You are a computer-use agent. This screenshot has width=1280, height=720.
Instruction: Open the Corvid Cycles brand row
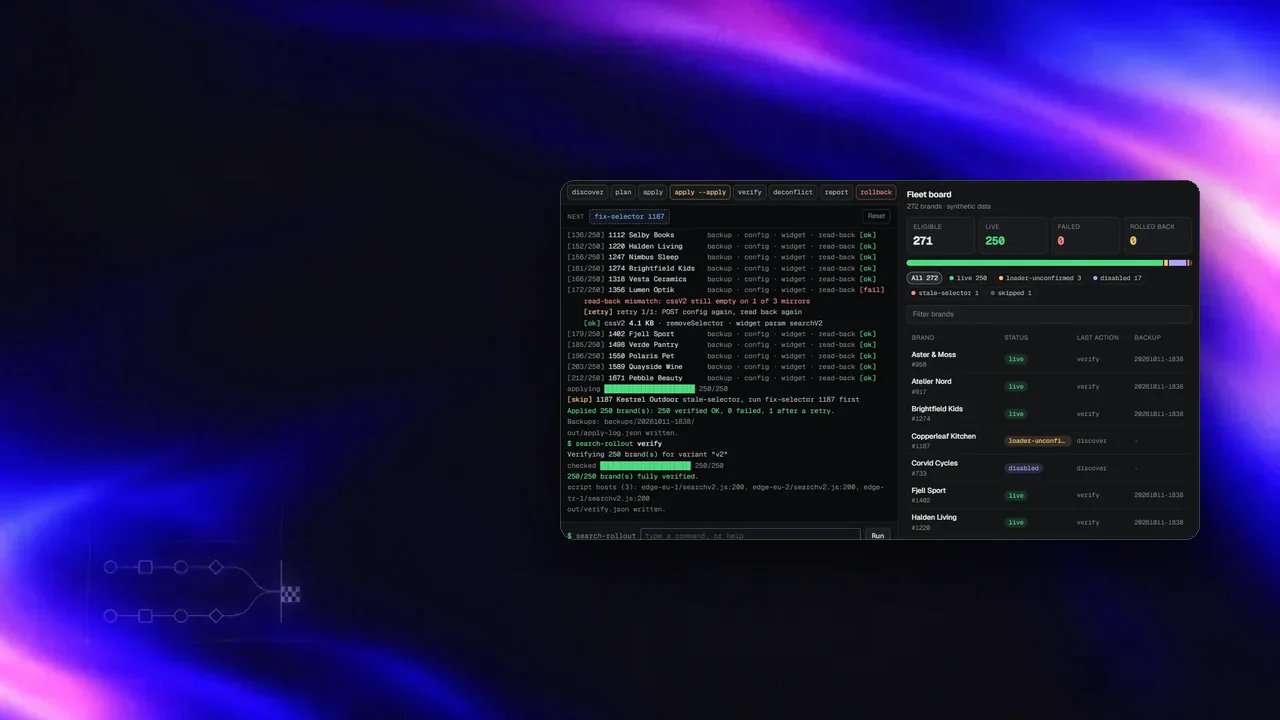coord(1049,468)
